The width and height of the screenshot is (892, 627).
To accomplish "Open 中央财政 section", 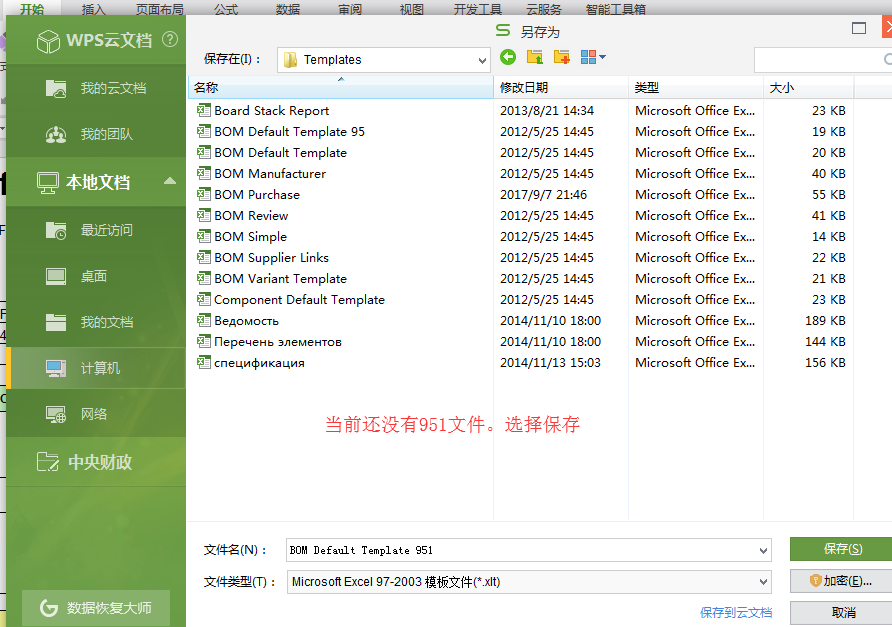I will [96, 461].
